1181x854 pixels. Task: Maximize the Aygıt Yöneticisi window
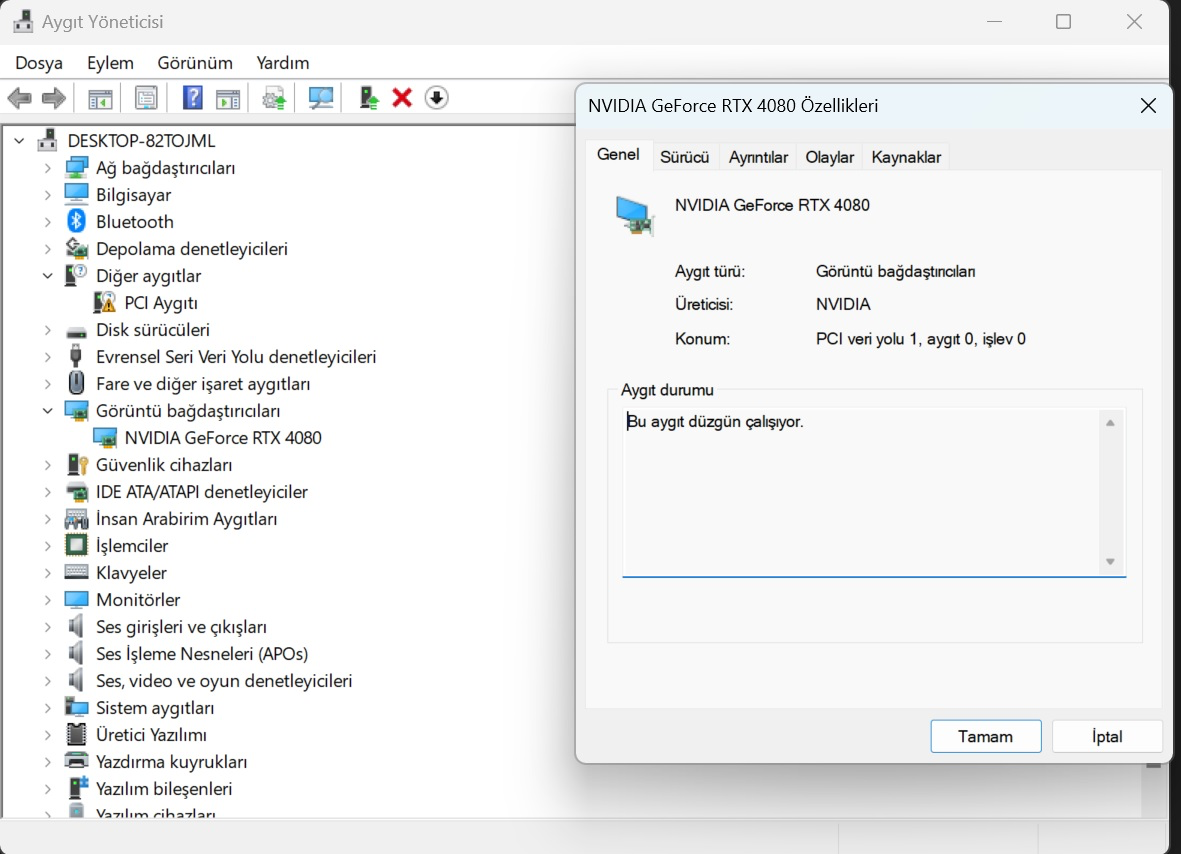[x=1064, y=22]
